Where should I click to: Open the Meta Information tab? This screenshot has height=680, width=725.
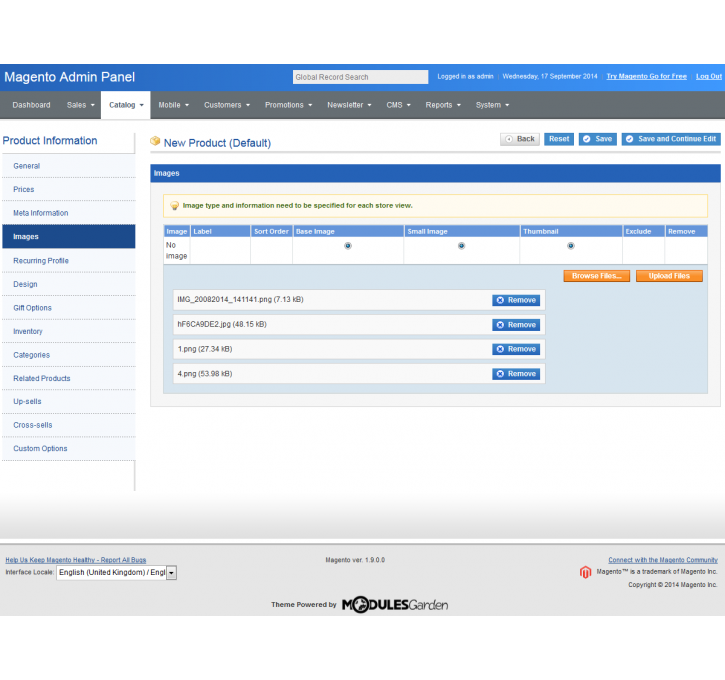click(69, 213)
